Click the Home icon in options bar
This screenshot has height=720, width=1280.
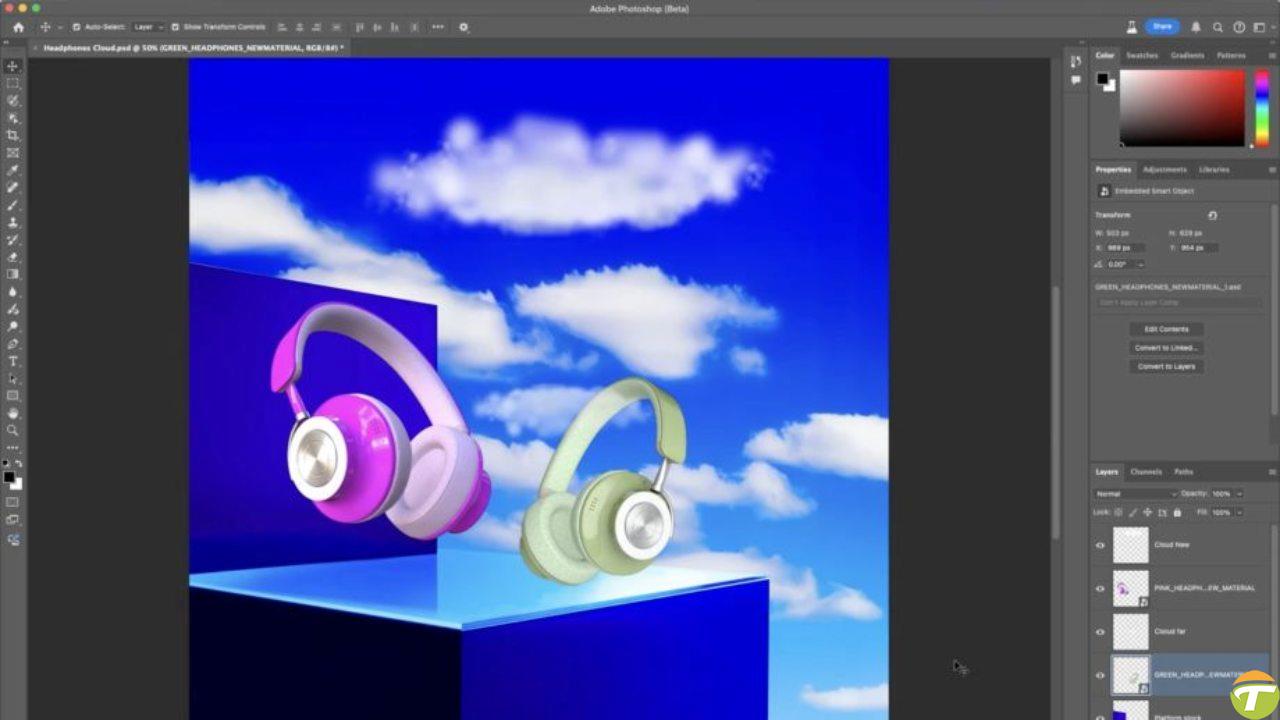coord(18,27)
